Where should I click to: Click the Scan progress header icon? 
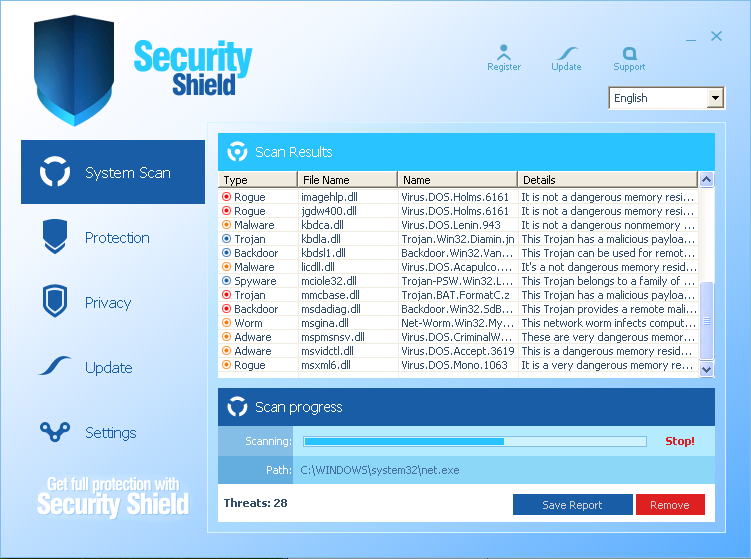pos(237,407)
